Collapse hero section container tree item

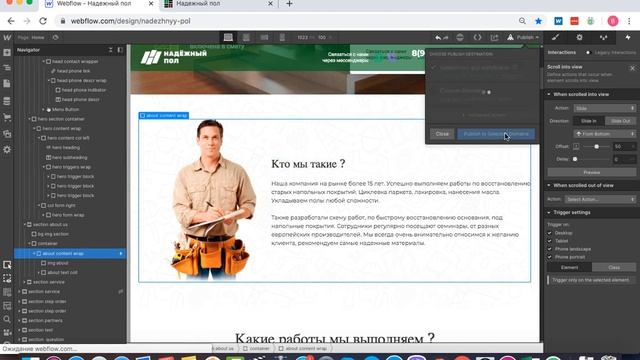tap(29, 119)
